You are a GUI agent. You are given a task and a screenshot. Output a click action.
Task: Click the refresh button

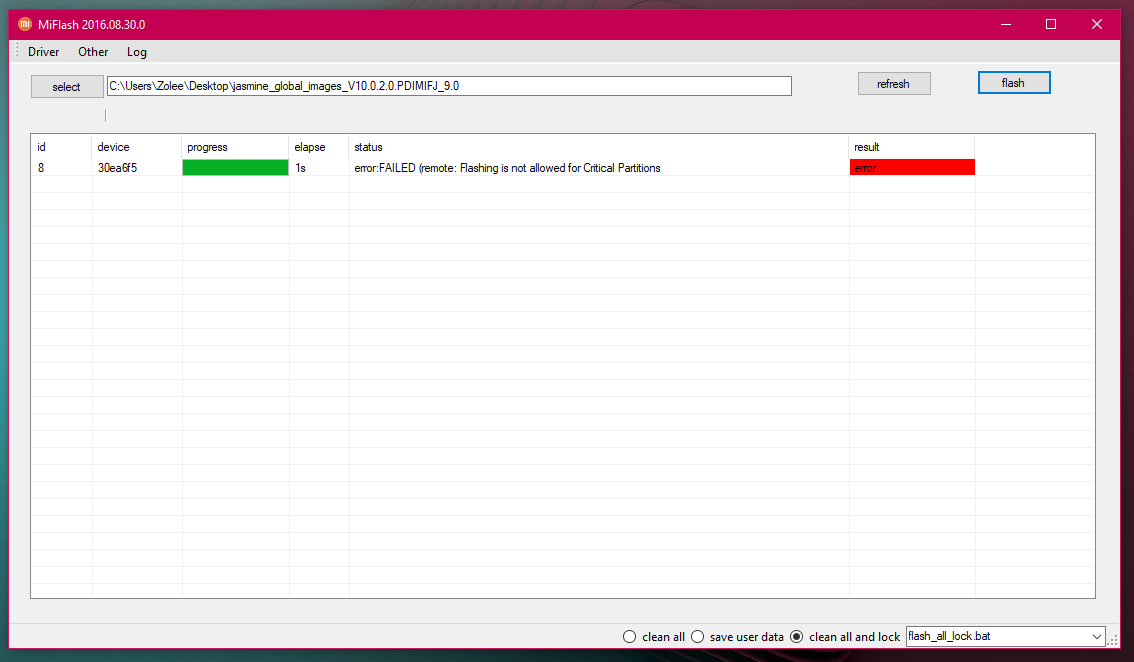coord(894,84)
